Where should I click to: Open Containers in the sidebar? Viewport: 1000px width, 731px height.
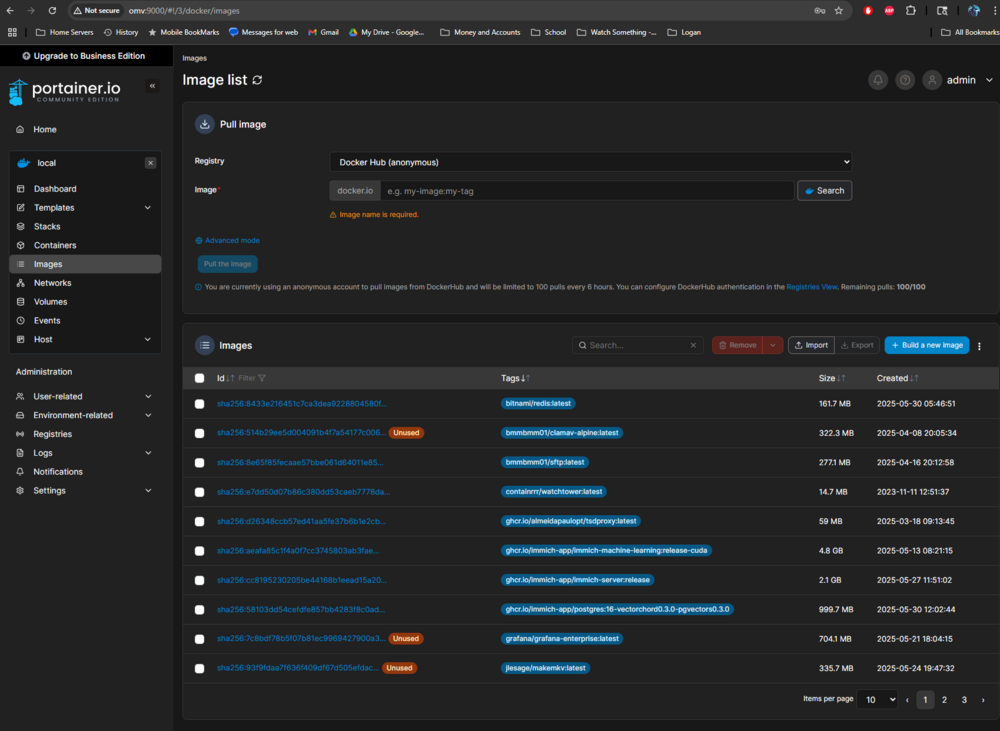point(55,246)
